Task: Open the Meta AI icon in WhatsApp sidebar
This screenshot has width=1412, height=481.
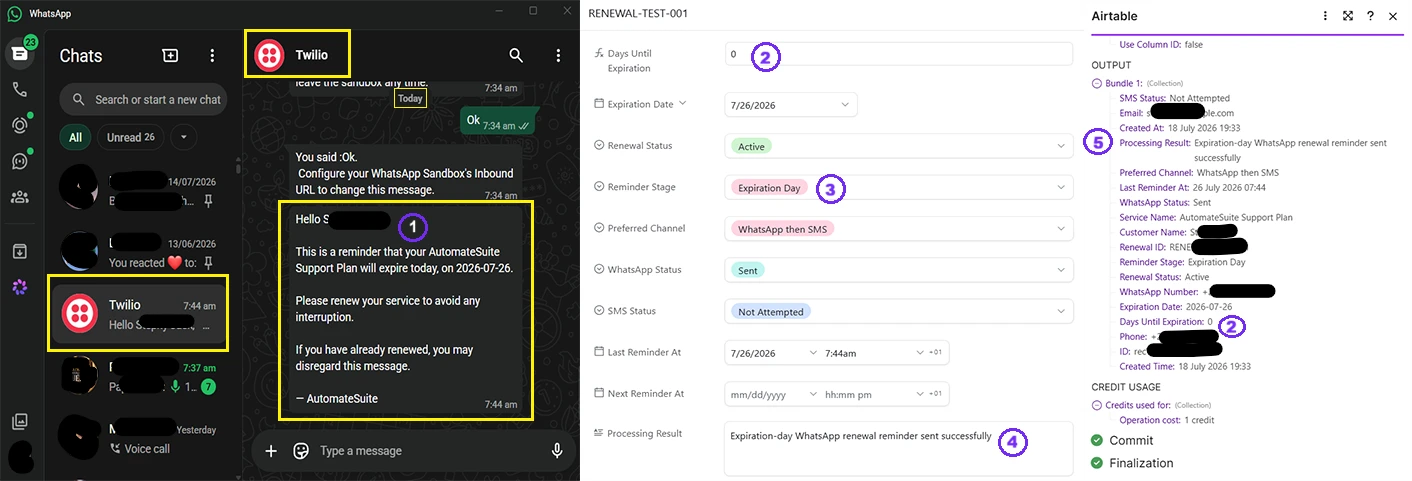Action: (x=18, y=287)
